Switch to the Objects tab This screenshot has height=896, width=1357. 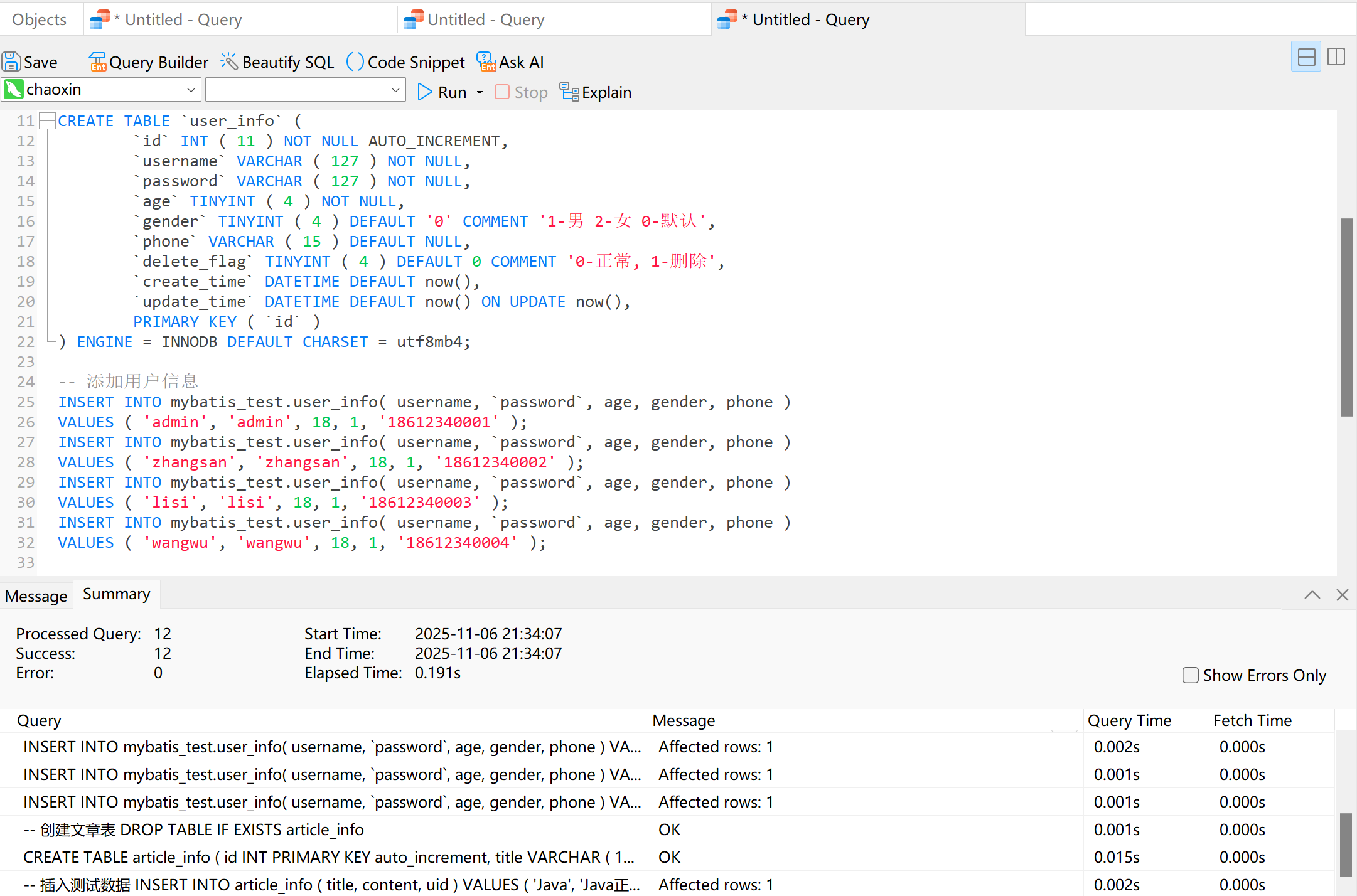pyautogui.click(x=39, y=19)
